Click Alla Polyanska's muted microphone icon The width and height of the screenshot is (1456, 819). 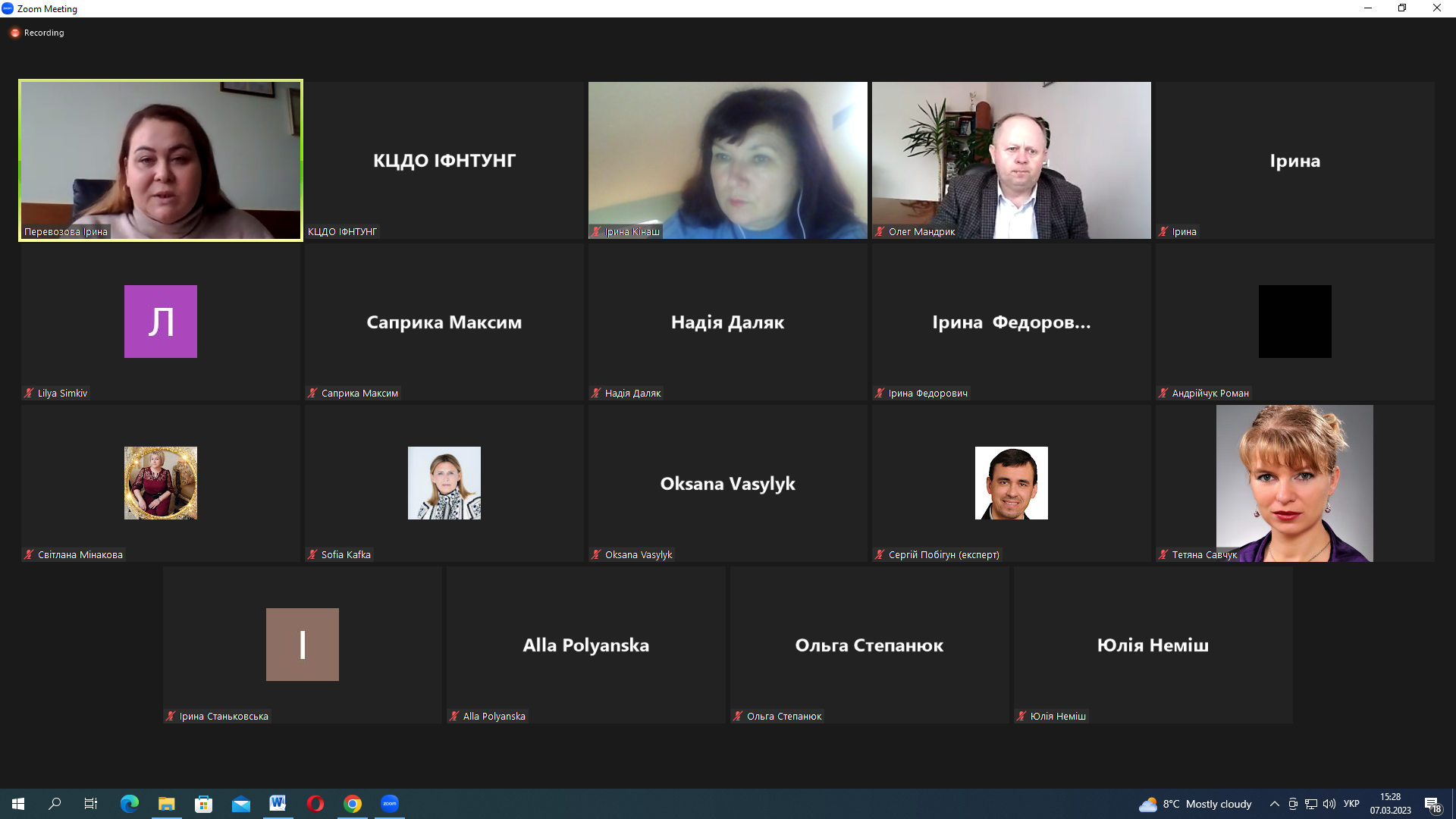click(x=454, y=716)
